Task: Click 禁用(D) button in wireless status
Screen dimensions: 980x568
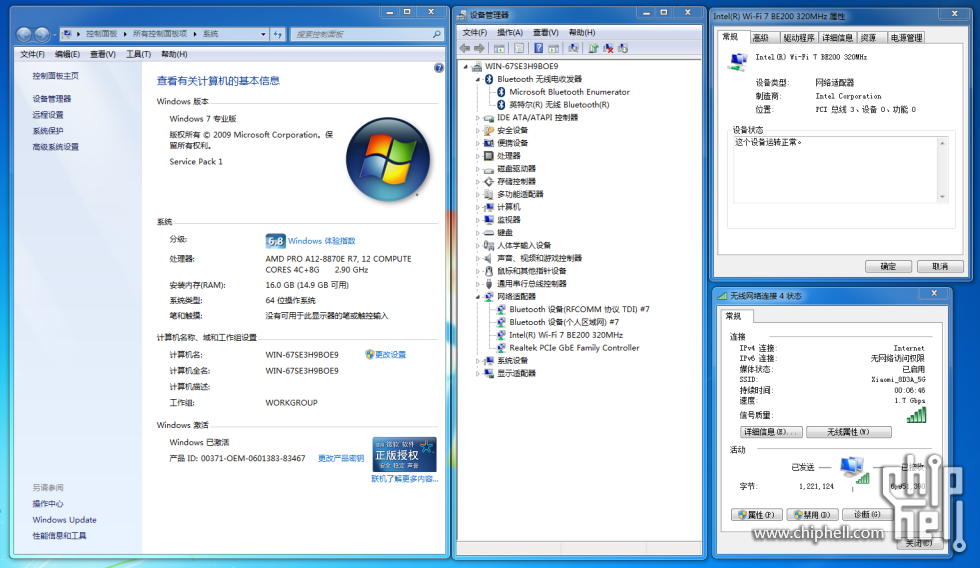Action: pos(812,515)
